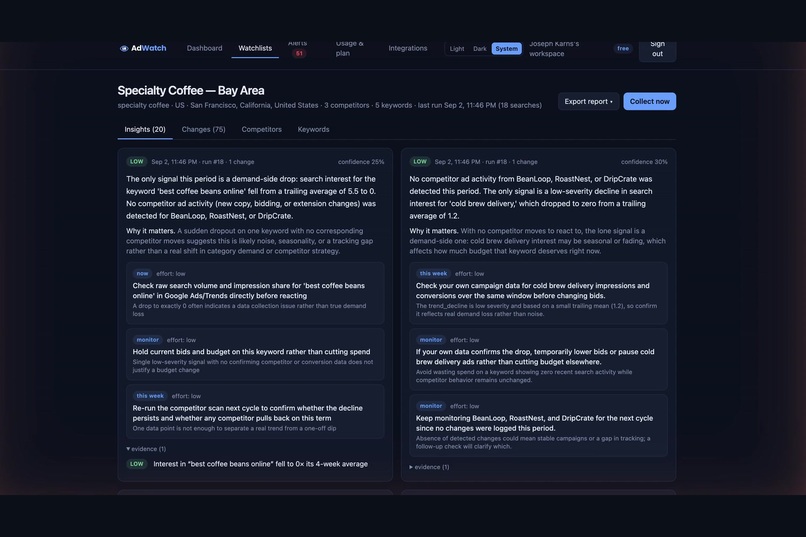Click the watchlist summary line with 'last run Sep 2'
This screenshot has width=806, height=537.
329,105
